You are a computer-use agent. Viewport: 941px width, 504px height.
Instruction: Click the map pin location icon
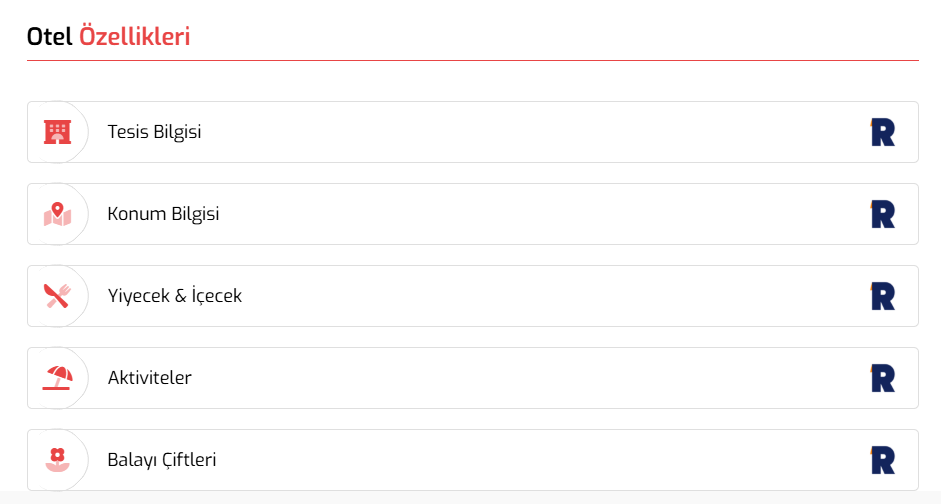58,214
